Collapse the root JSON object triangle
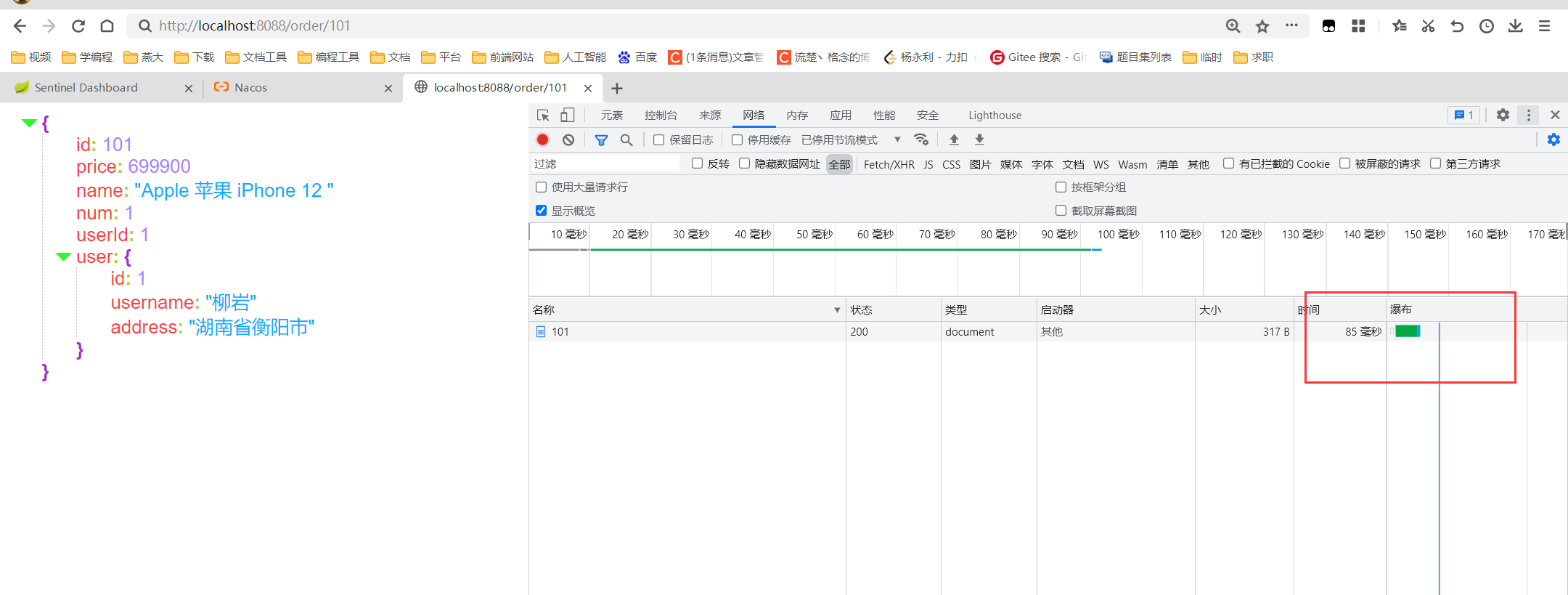1568x595 pixels. (29, 123)
